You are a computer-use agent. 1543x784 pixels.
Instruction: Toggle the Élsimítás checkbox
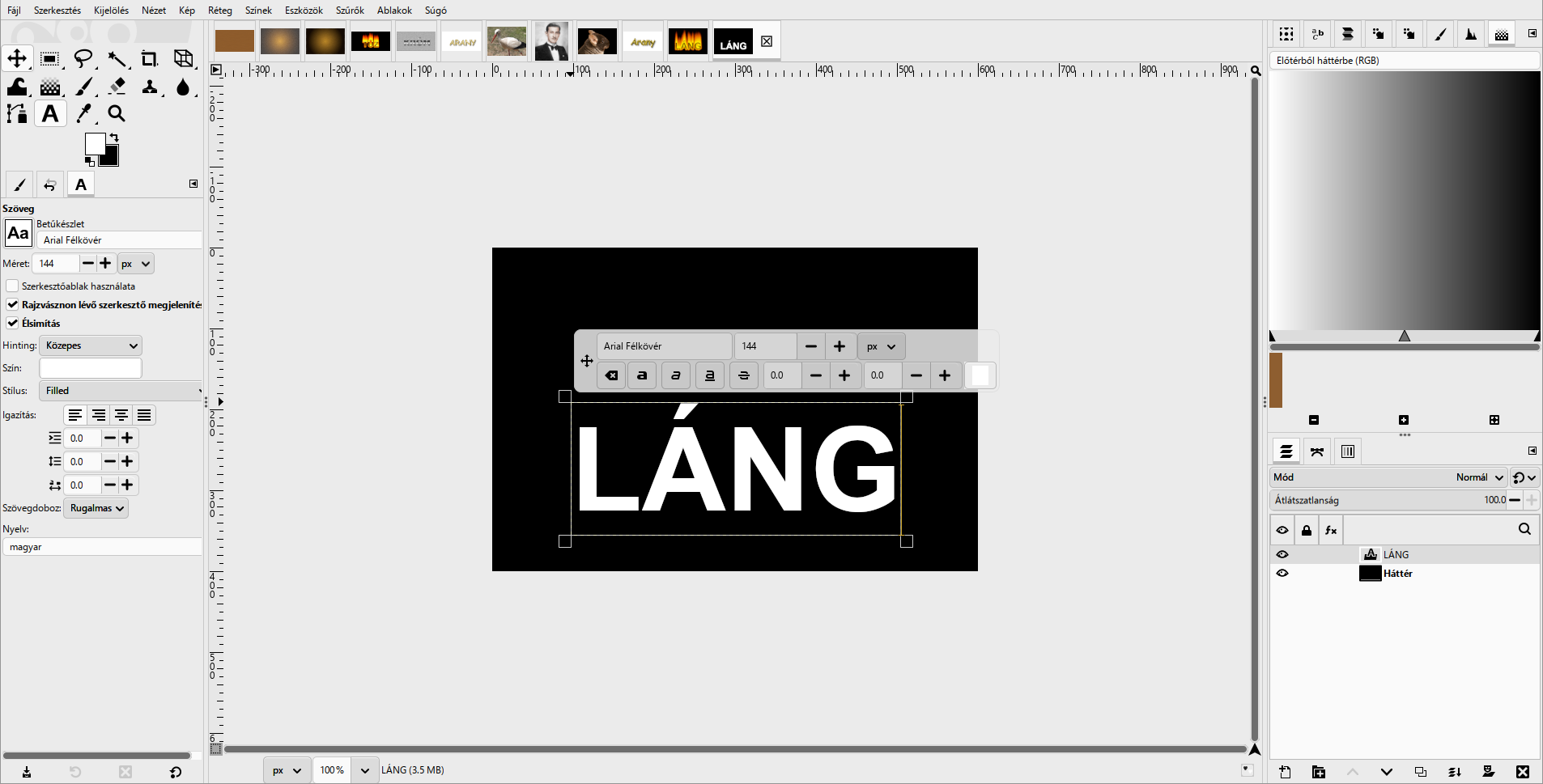pyautogui.click(x=12, y=323)
